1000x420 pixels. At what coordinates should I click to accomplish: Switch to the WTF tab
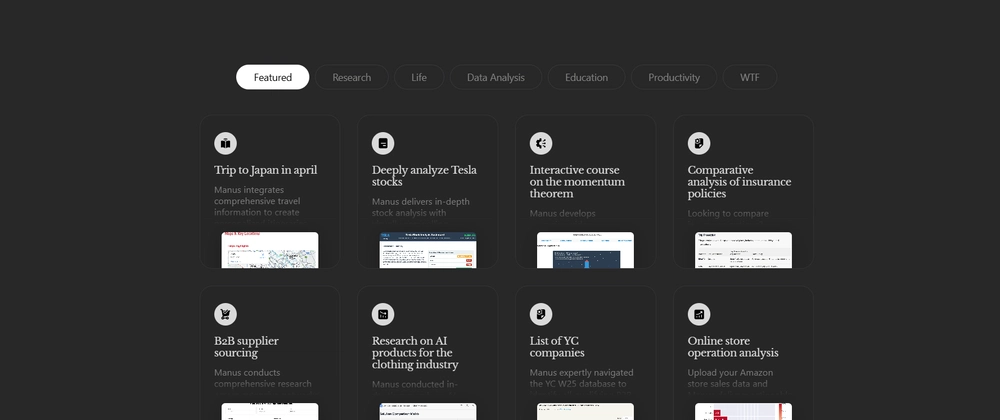click(x=750, y=77)
